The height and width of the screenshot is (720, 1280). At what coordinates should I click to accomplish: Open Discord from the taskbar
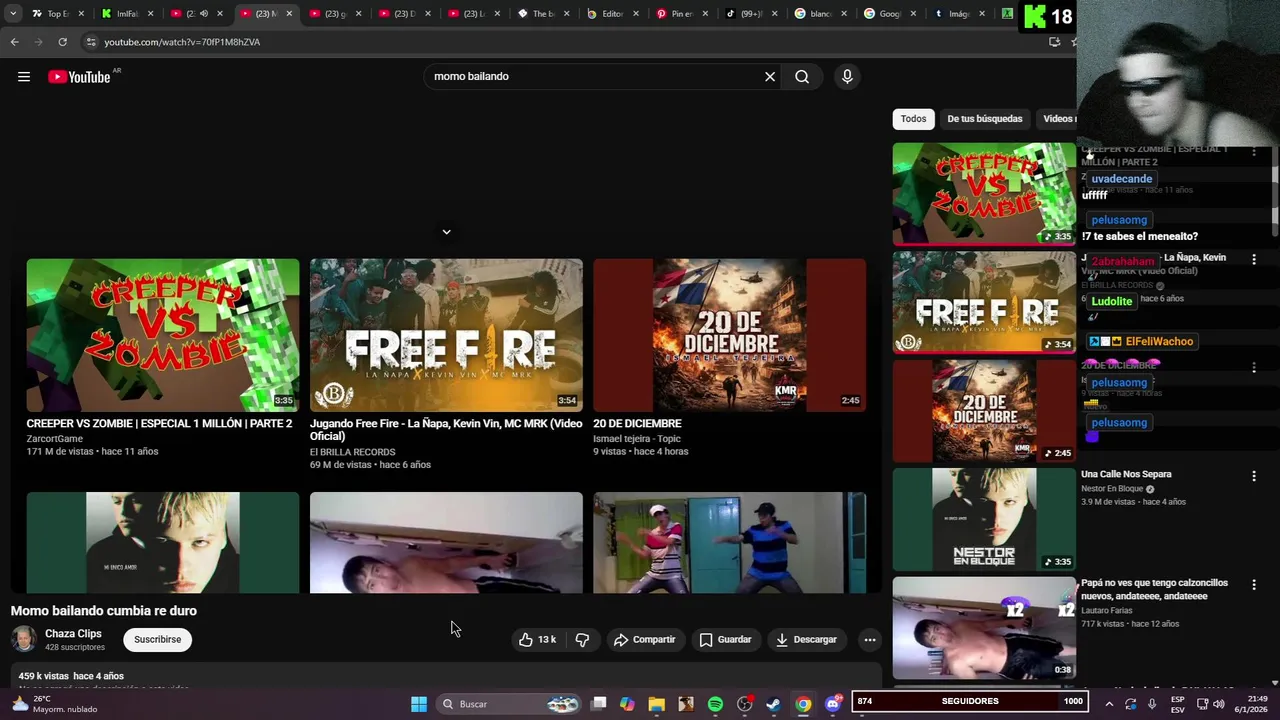point(832,704)
